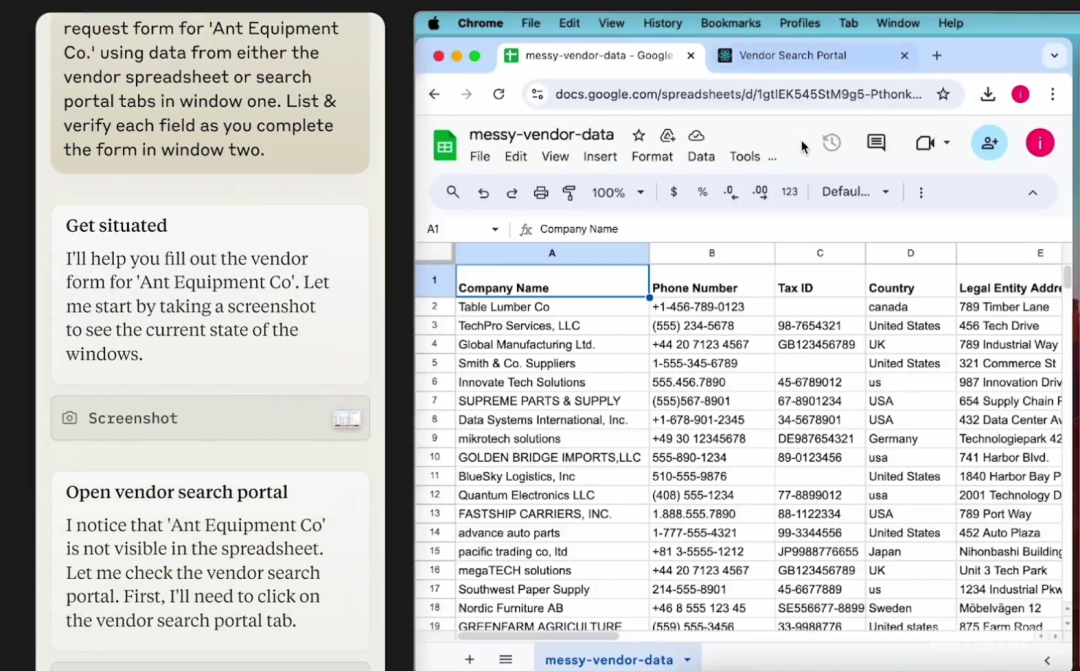This screenshot has width=1080, height=671.
Task: Reload the current page
Action: [499, 94]
